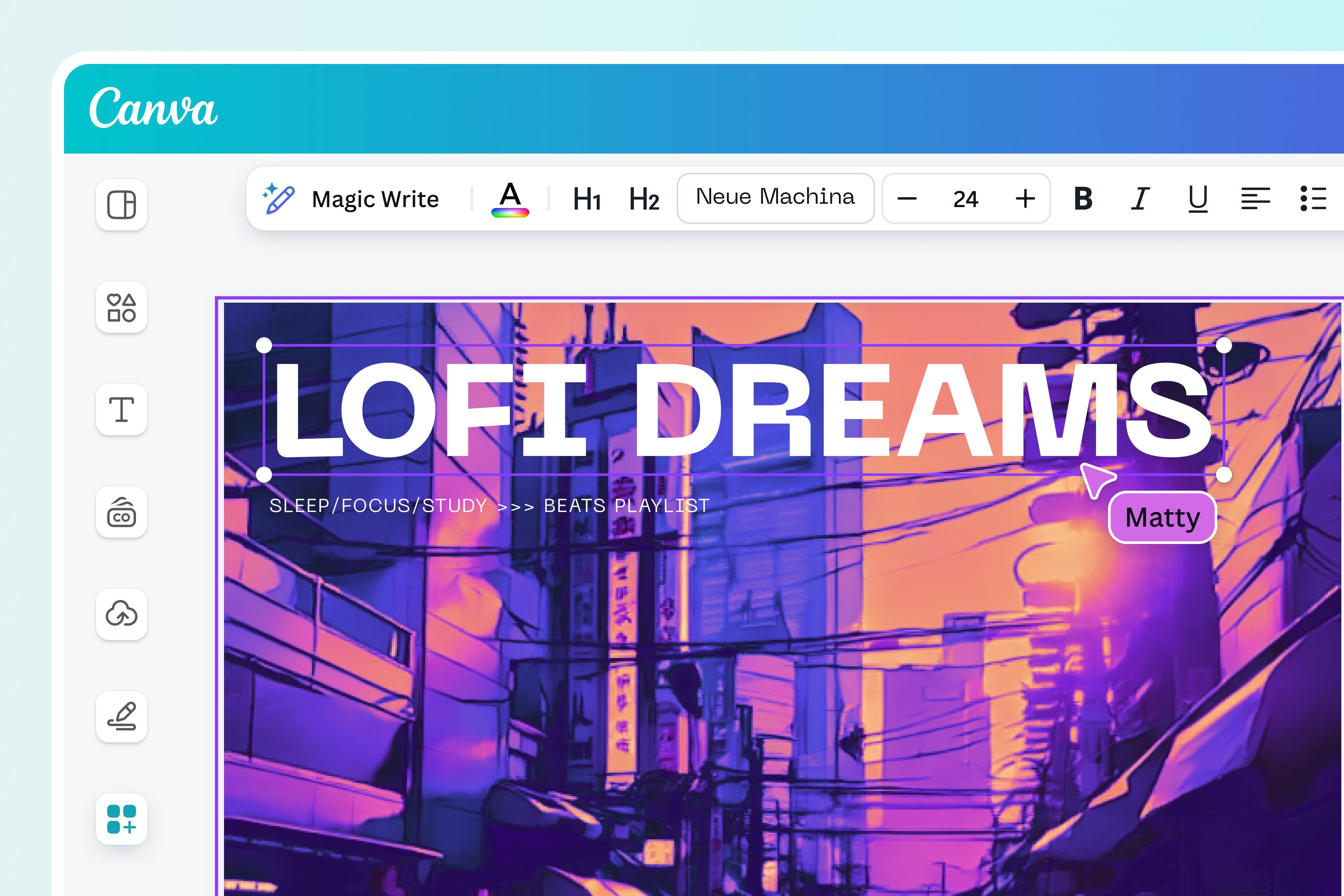Toggle underline on selected text
This screenshot has width=1344, height=896.
click(1197, 198)
